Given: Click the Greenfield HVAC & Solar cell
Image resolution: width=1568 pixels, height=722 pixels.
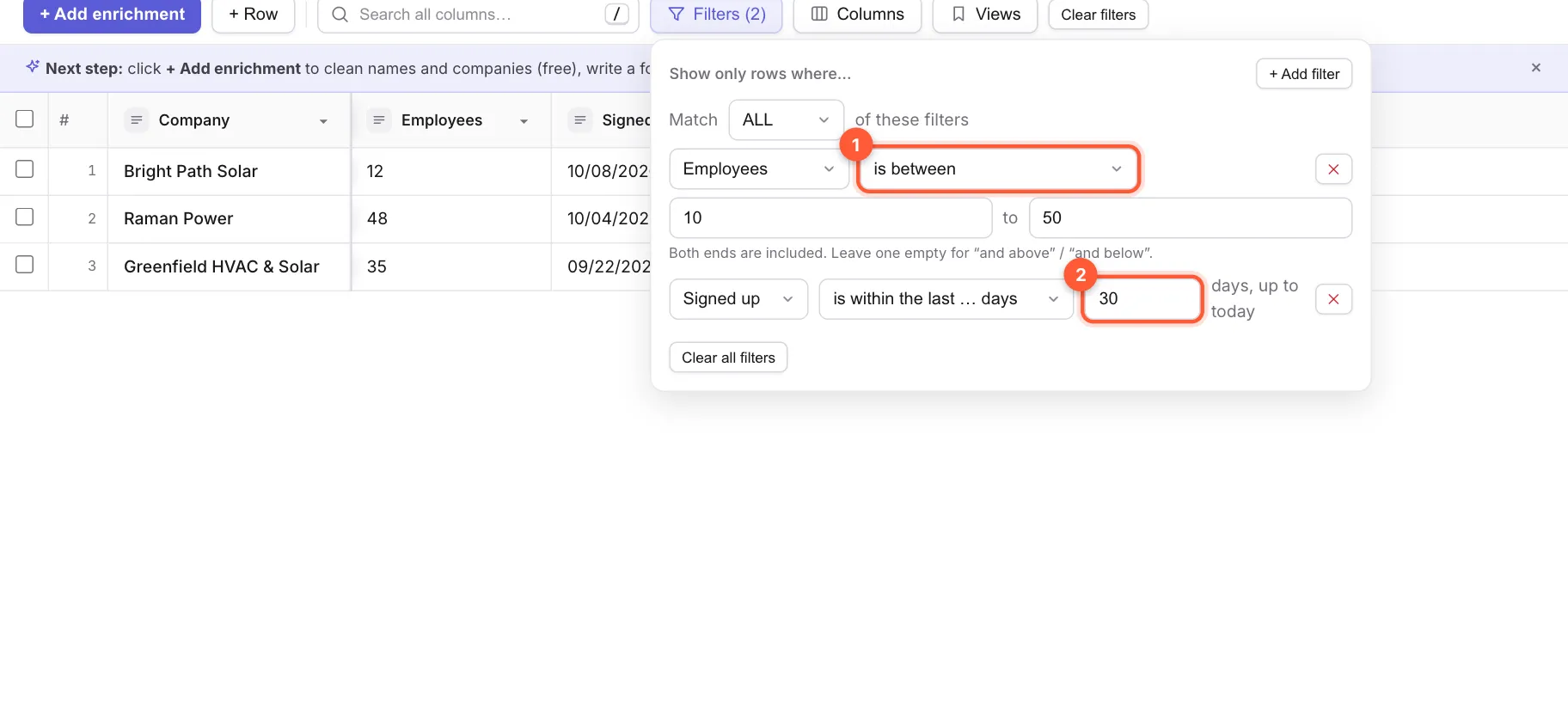Looking at the screenshot, I should [x=230, y=266].
